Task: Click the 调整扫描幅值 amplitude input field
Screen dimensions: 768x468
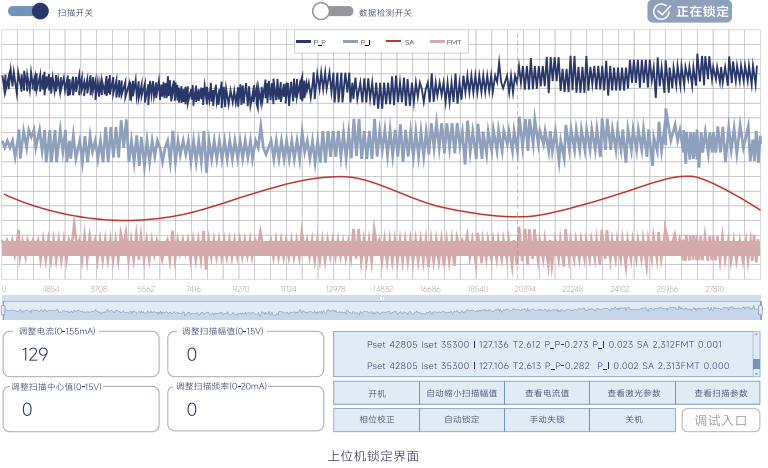Action: point(245,354)
